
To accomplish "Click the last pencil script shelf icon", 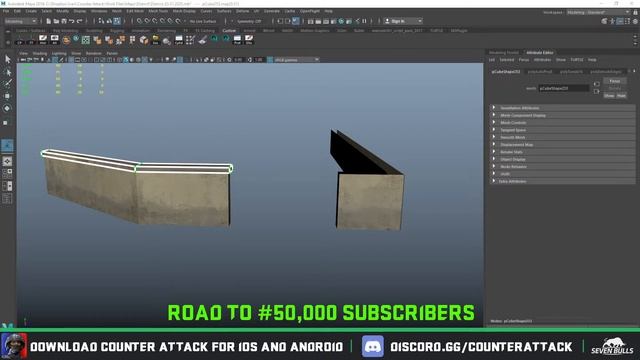I will coord(249,40).
